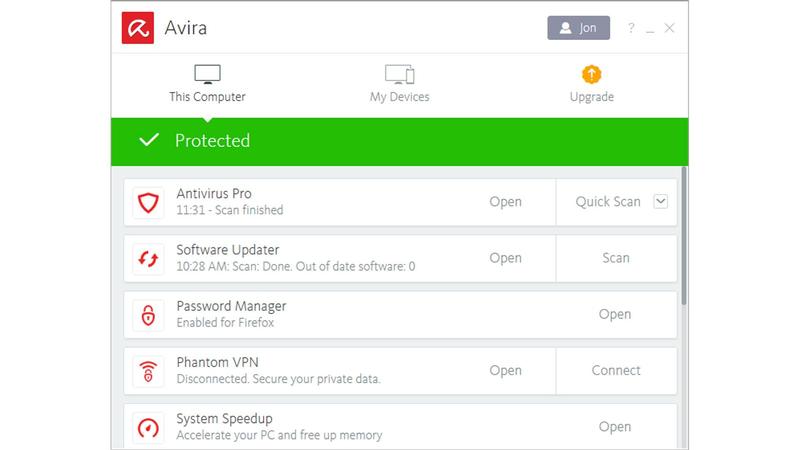800x450 pixels.
Task: Expand the Quick Scan dropdown arrow
Action: click(x=660, y=202)
